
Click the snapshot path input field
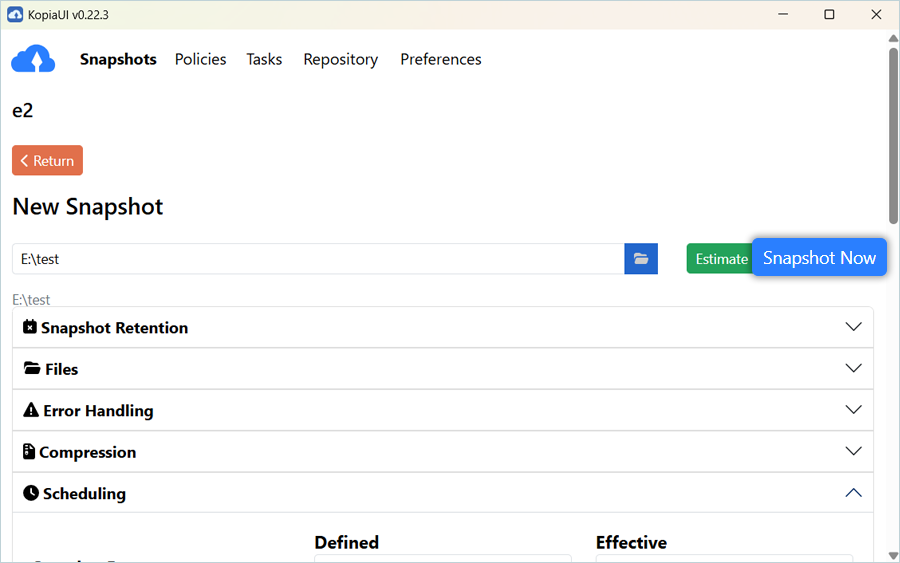click(x=318, y=259)
